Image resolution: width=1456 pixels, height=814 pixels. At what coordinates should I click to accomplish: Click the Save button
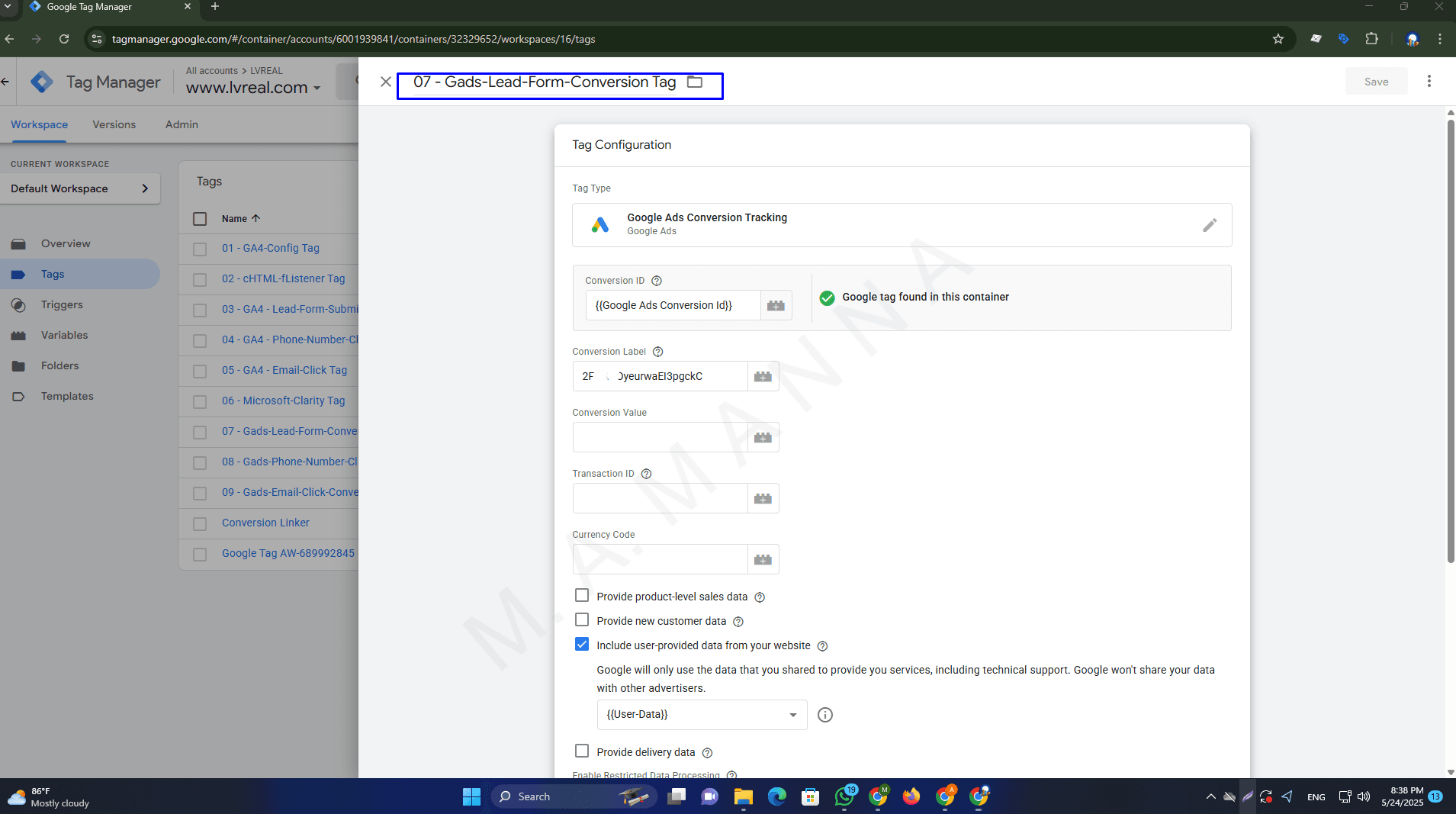(x=1375, y=82)
